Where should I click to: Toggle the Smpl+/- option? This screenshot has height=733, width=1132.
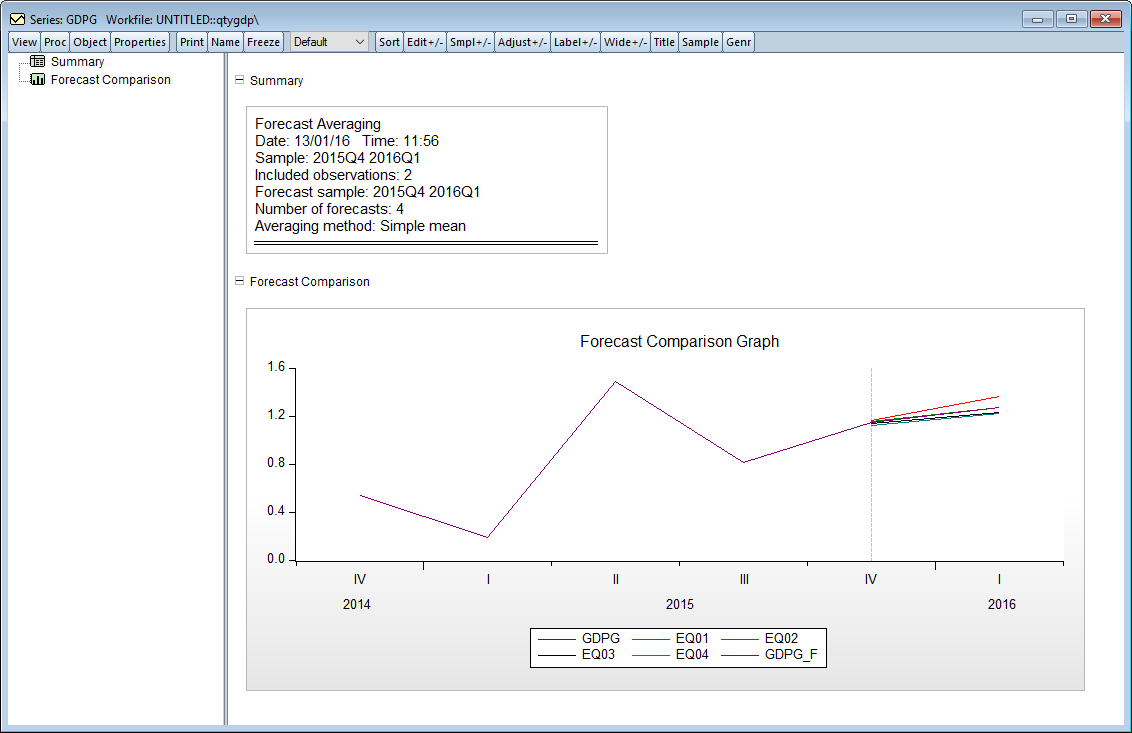[470, 42]
